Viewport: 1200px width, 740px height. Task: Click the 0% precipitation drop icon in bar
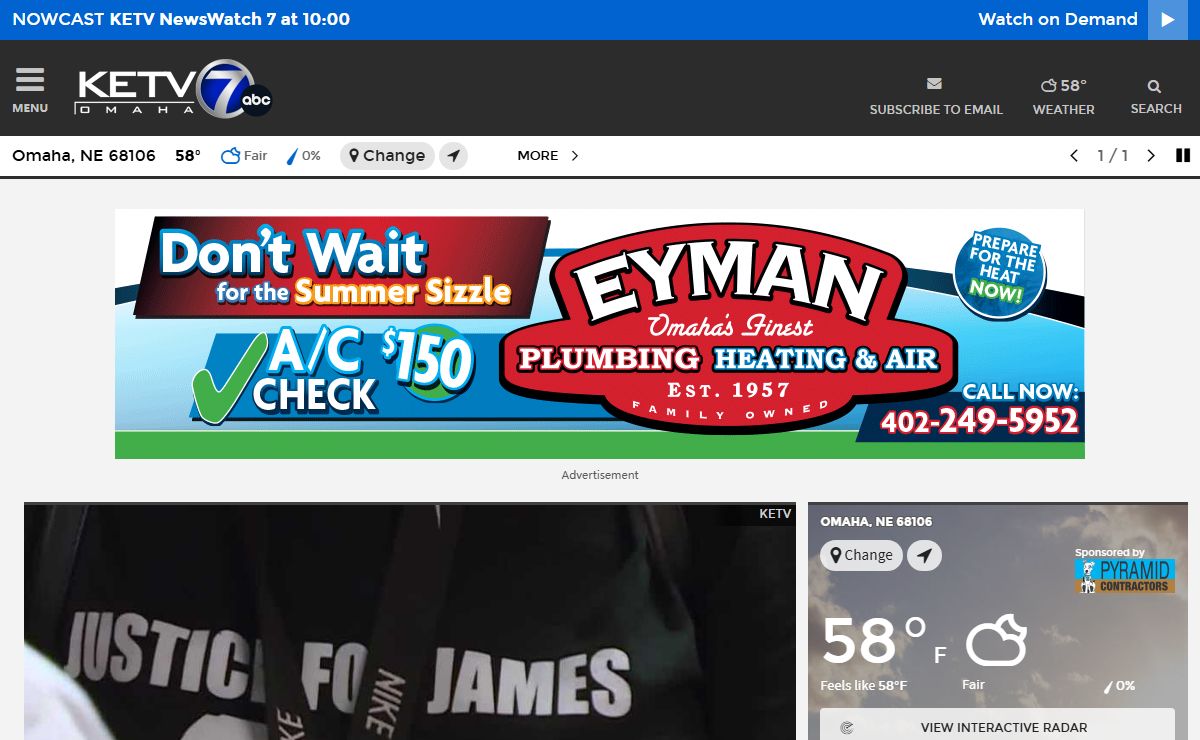point(293,156)
